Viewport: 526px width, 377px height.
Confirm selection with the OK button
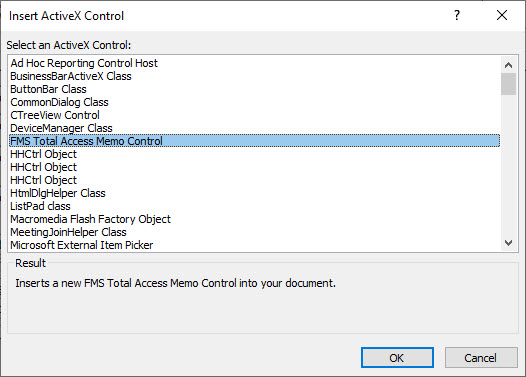(397, 358)
